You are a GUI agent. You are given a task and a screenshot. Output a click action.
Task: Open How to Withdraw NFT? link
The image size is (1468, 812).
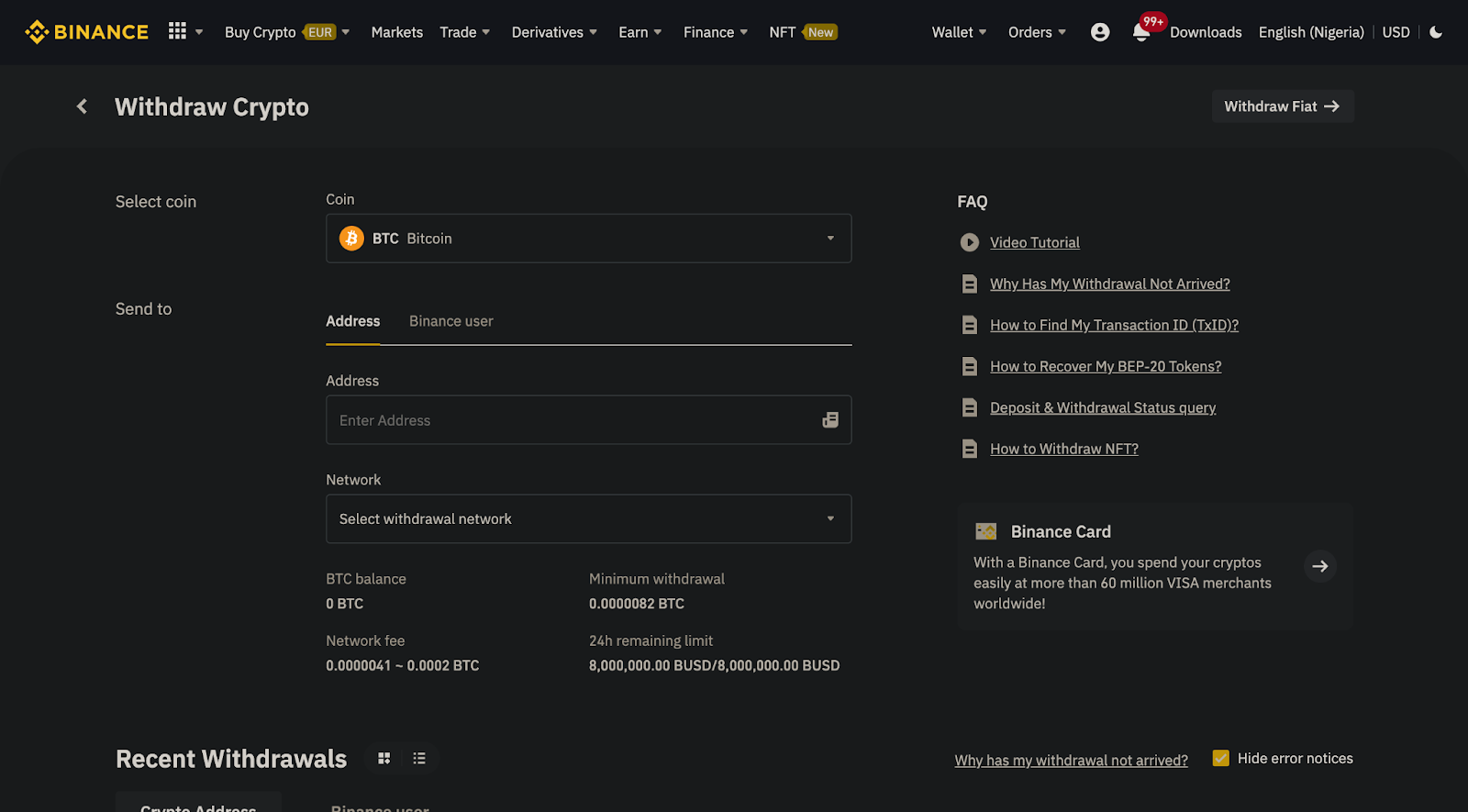[1064, 449]
